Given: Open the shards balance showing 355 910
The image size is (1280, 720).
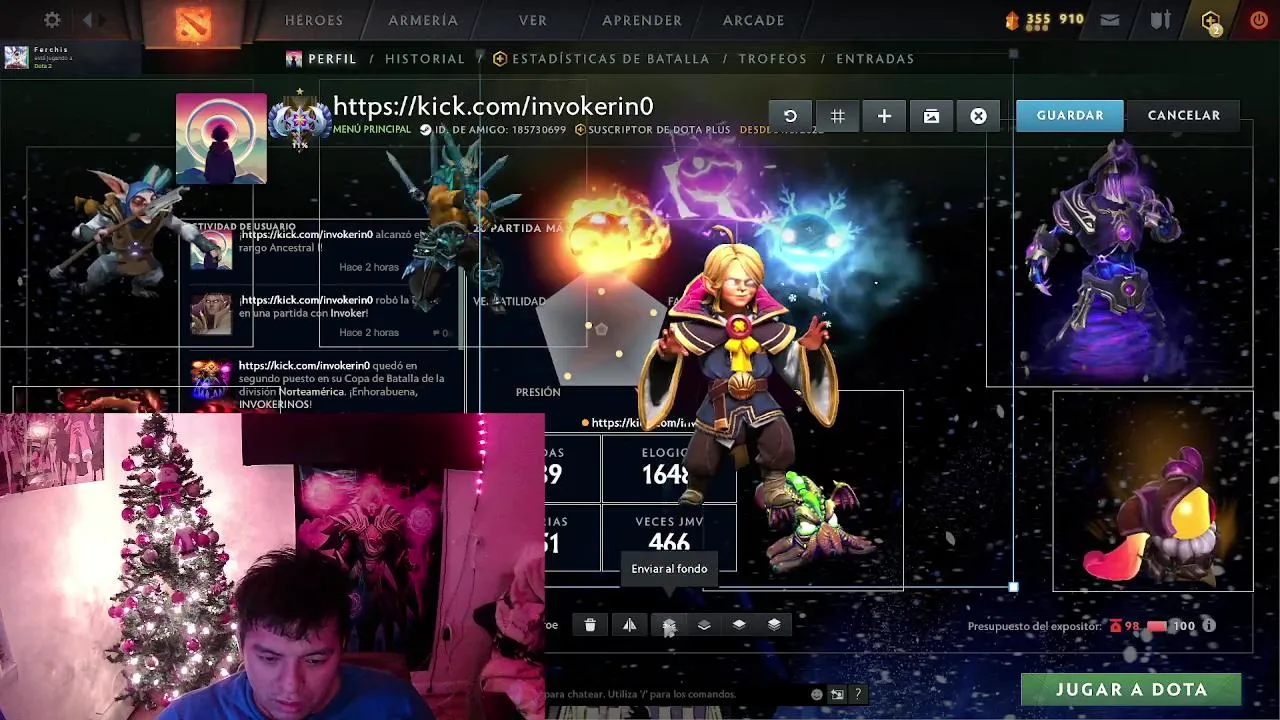Looking at the screenshot, I should (x=1045, y=19).
